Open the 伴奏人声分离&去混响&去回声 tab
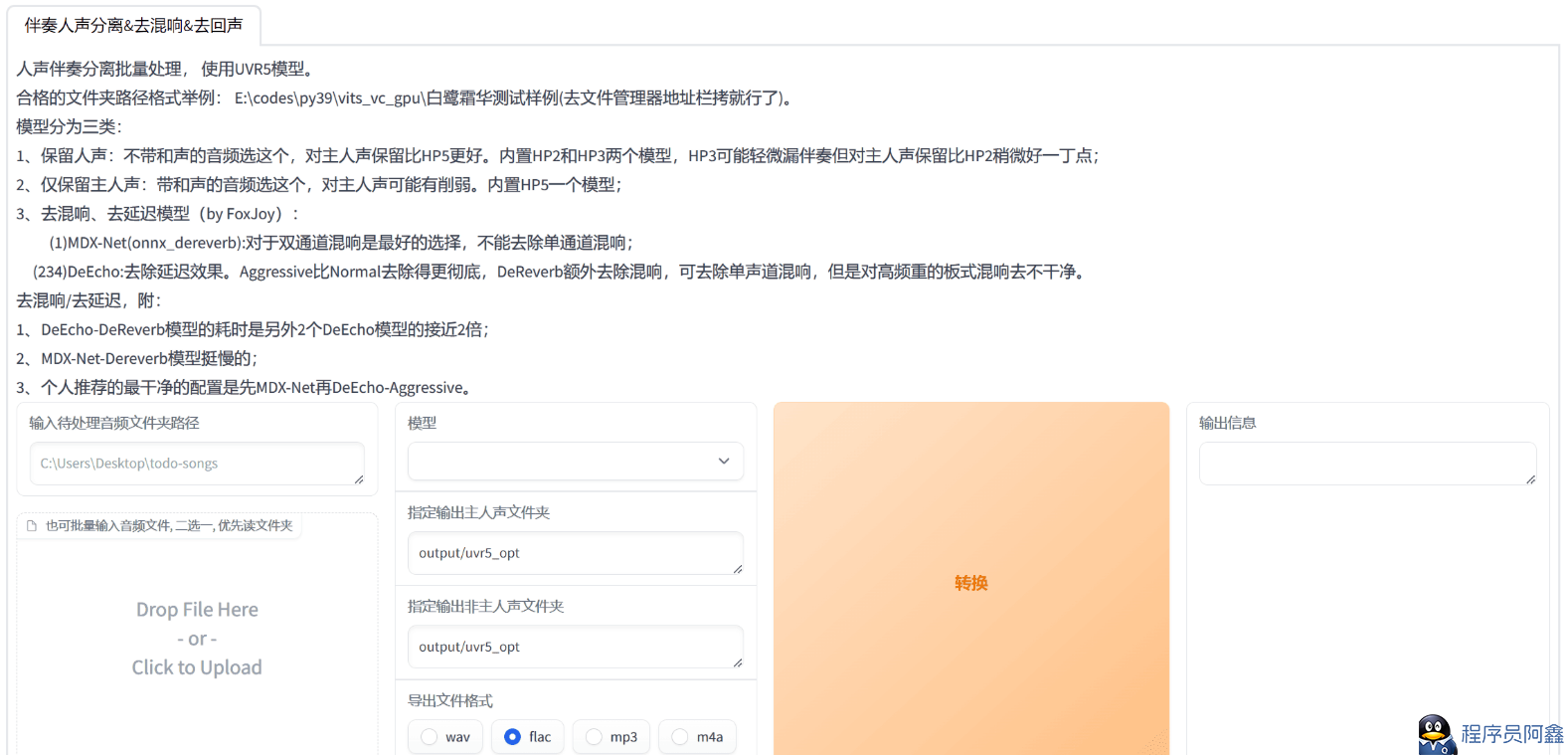This screenshot has height=755, width=1568. click(133, 25)
